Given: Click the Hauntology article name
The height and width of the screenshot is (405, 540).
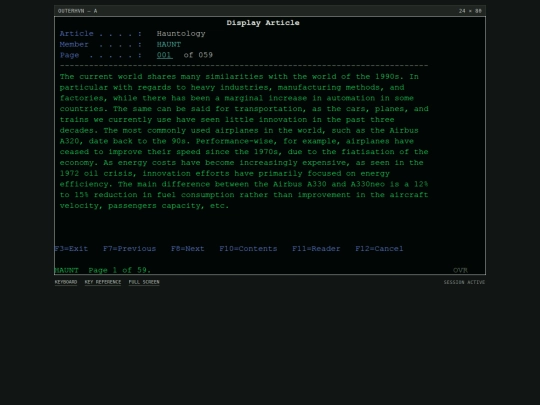Looking at the screenshot, I should tap(181, 34).
